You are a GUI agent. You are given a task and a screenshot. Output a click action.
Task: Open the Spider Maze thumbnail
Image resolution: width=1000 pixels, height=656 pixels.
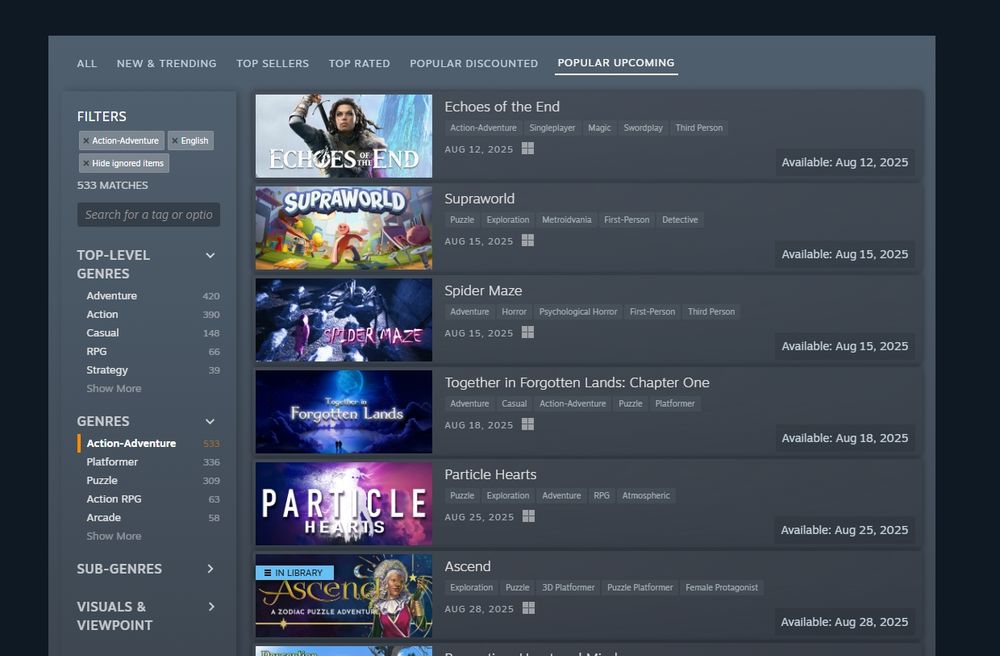click(x=344, y=319)
